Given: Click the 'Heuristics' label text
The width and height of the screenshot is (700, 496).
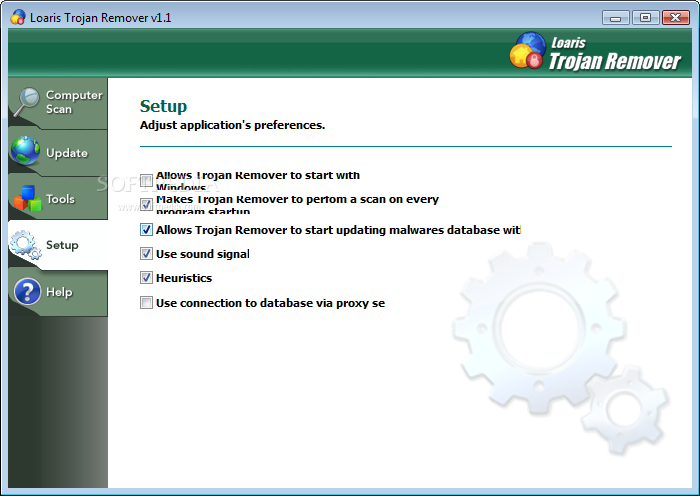Looking at the screenshot, I should [x=184, y=278].
